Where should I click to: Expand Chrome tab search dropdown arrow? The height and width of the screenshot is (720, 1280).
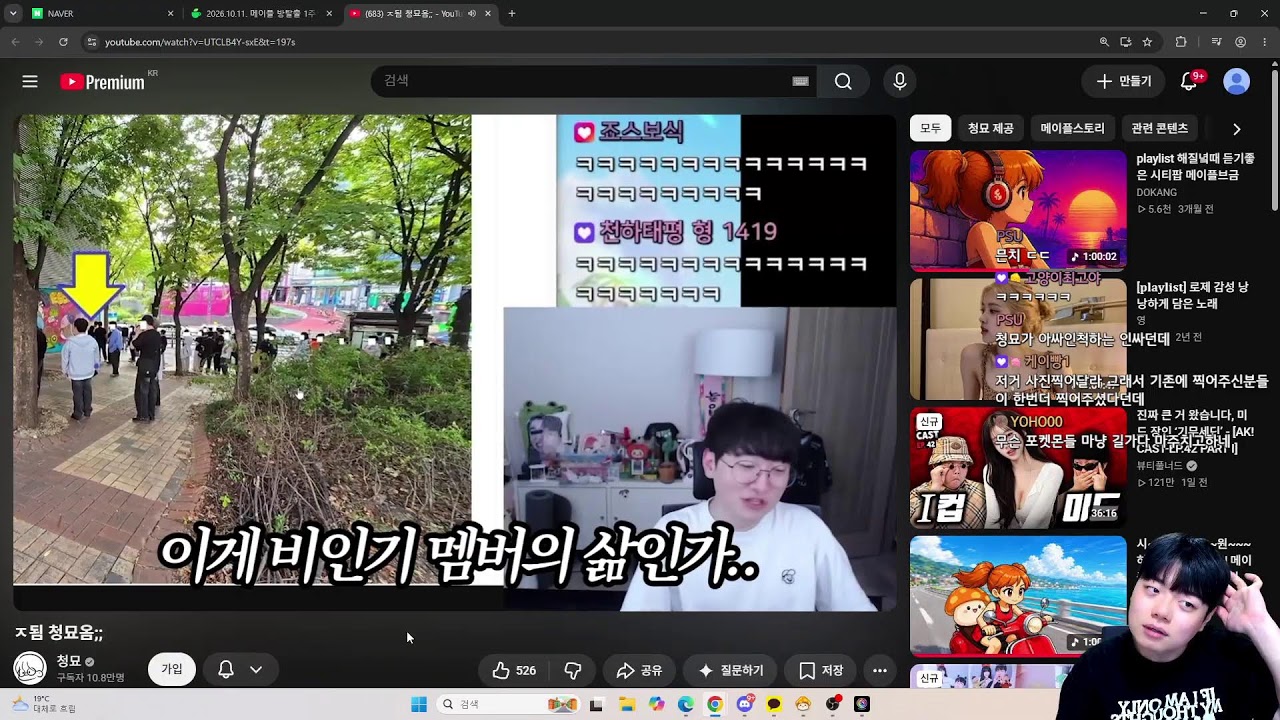[x=13, y=14]
